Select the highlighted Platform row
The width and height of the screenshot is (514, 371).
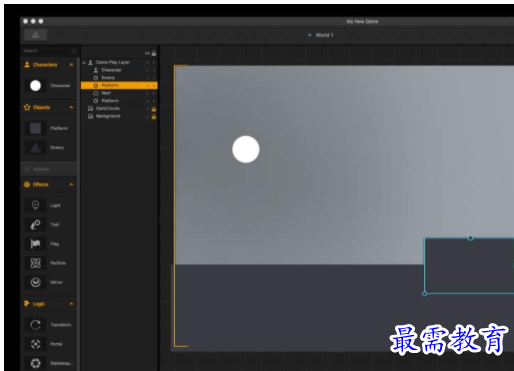point(119,85)
